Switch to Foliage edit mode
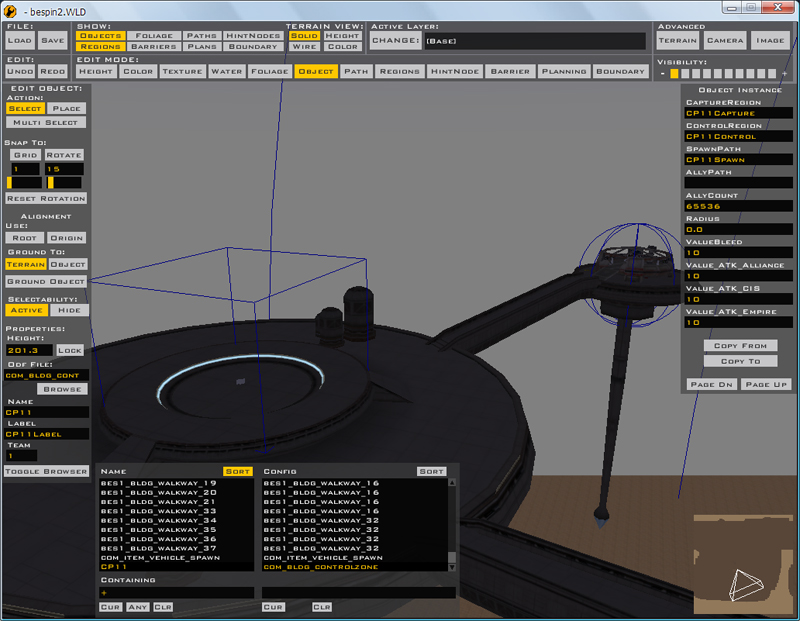The image size is (800, 621). [269, 71]
